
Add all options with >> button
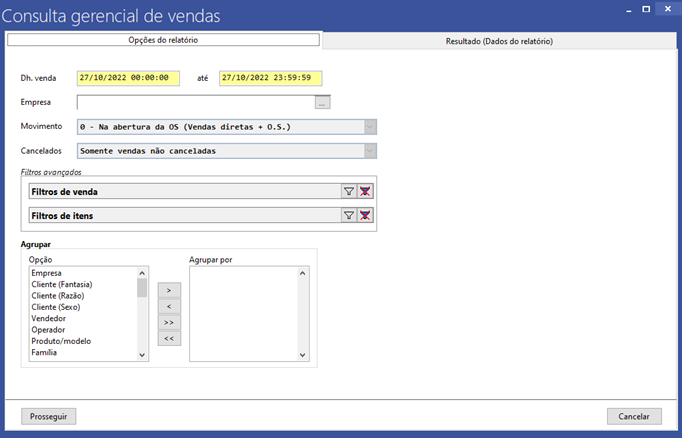click(169, 323)
